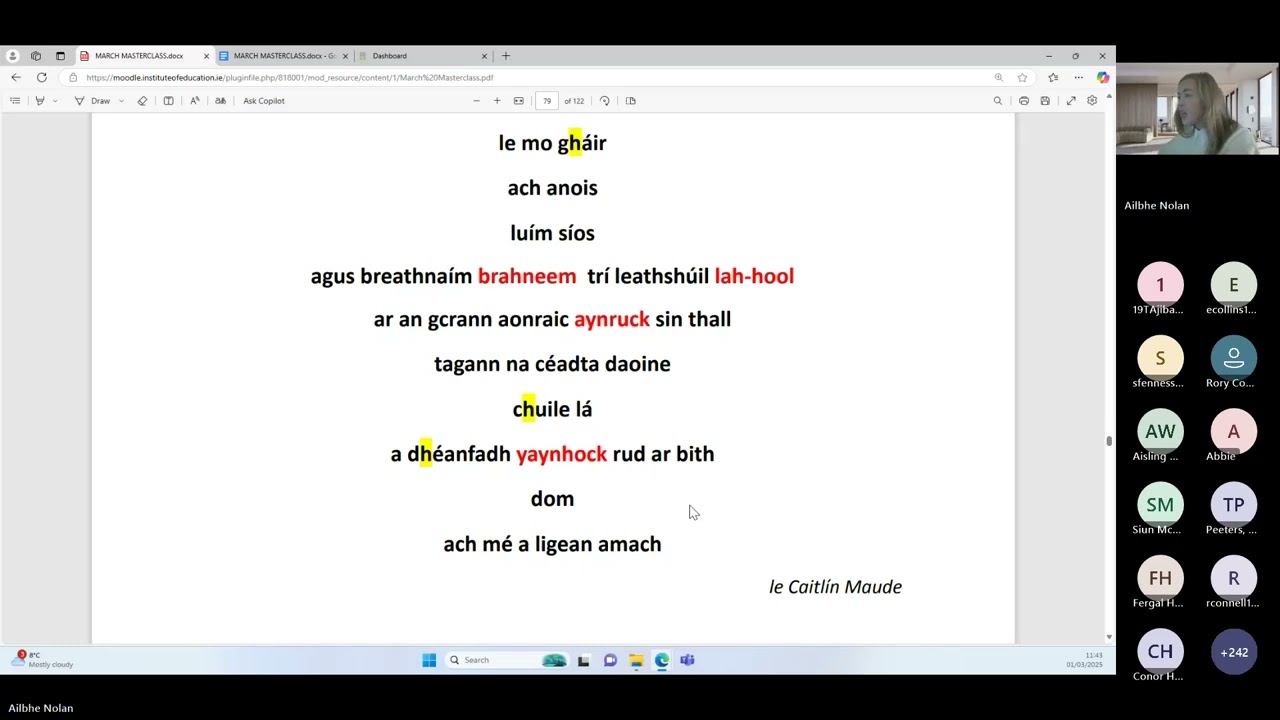
Task: Click the red word "brahneem" in the poem
Action: click(x=527, y=276)
